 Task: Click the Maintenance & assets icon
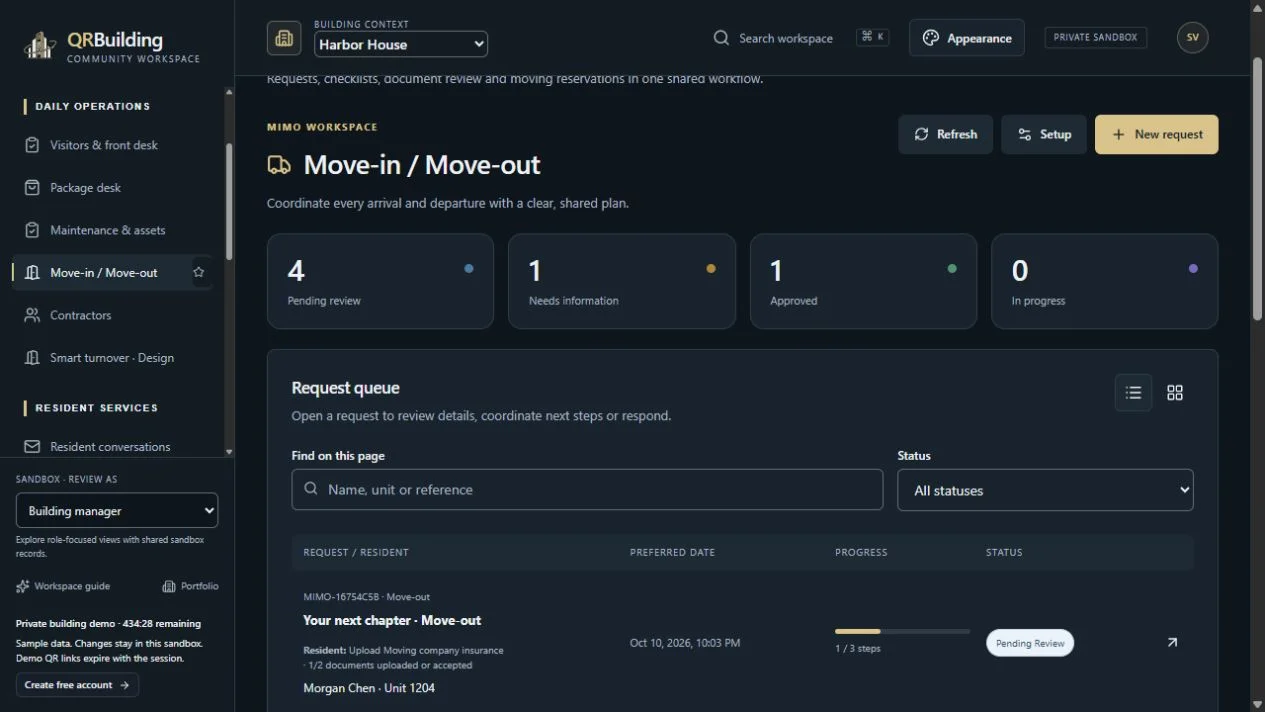point(32,230)
